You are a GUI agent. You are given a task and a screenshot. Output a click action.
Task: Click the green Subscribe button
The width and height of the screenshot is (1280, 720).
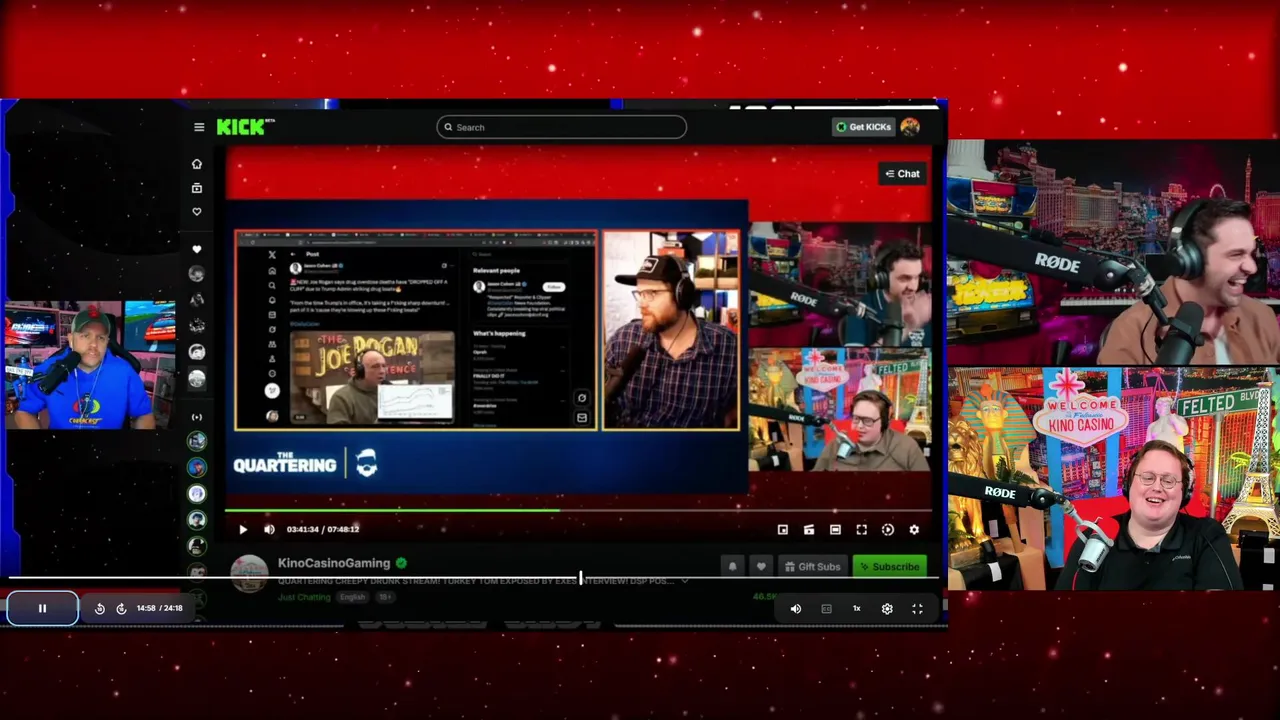889,567
